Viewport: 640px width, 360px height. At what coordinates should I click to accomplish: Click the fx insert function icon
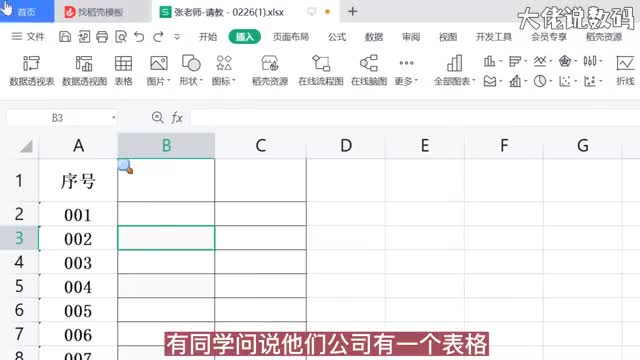point(177,118)
